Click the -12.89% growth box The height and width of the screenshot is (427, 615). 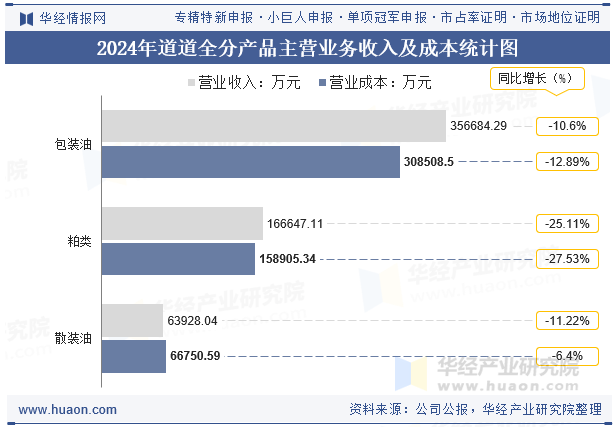(x=567, y=162)
